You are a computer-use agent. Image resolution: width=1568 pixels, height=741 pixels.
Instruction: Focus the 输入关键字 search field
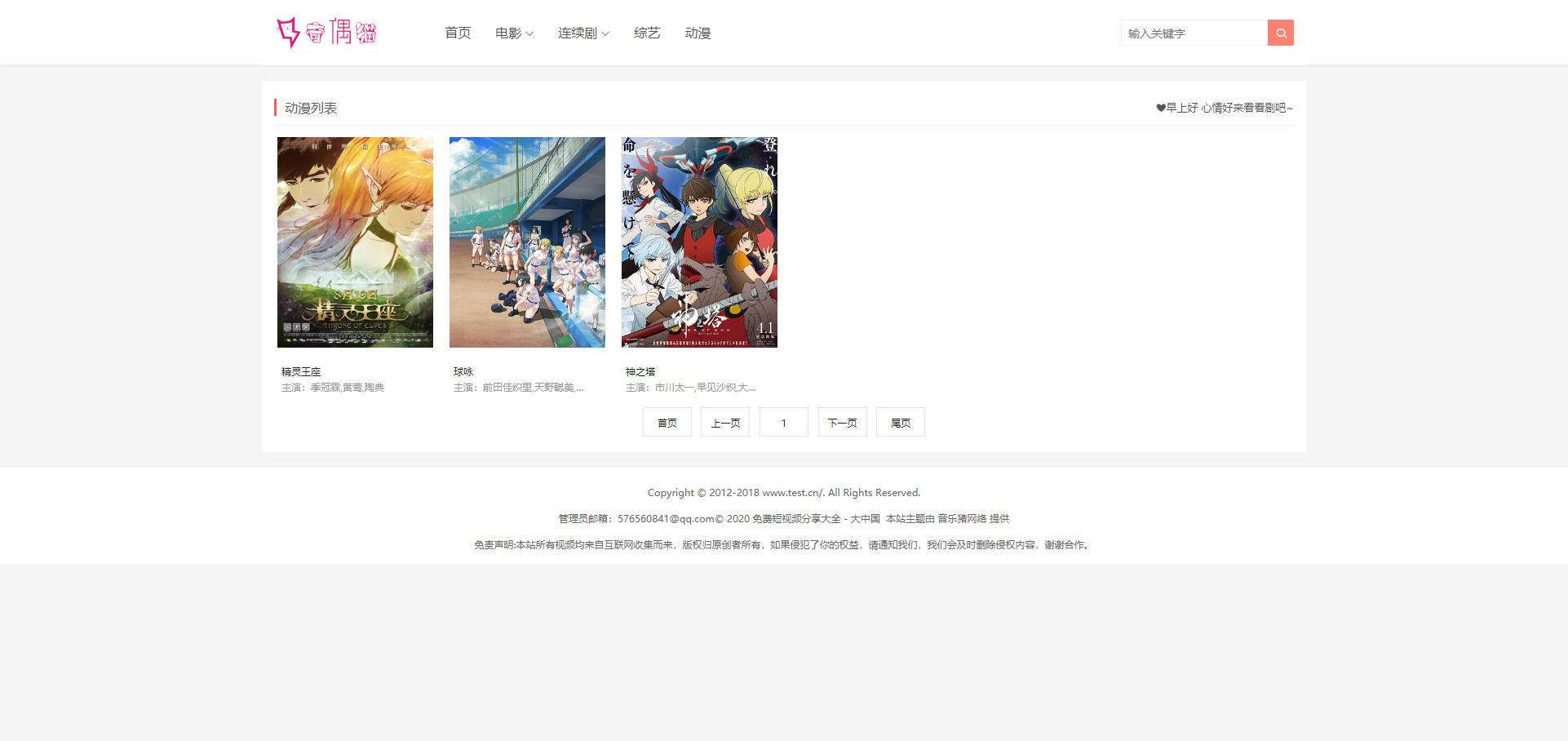click(1194, 33)
